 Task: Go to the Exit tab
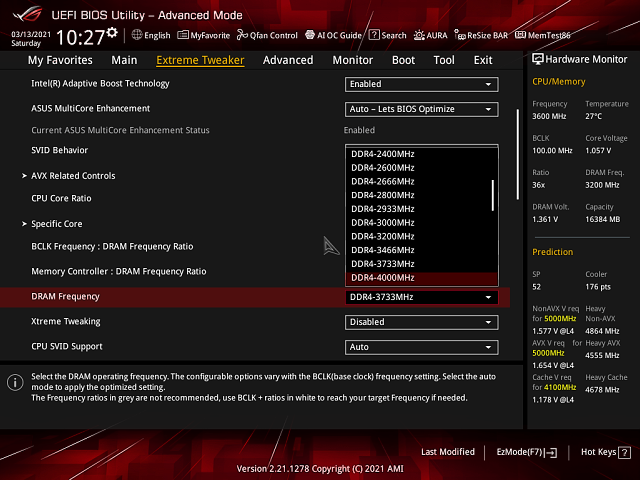[x=483, y=60]
